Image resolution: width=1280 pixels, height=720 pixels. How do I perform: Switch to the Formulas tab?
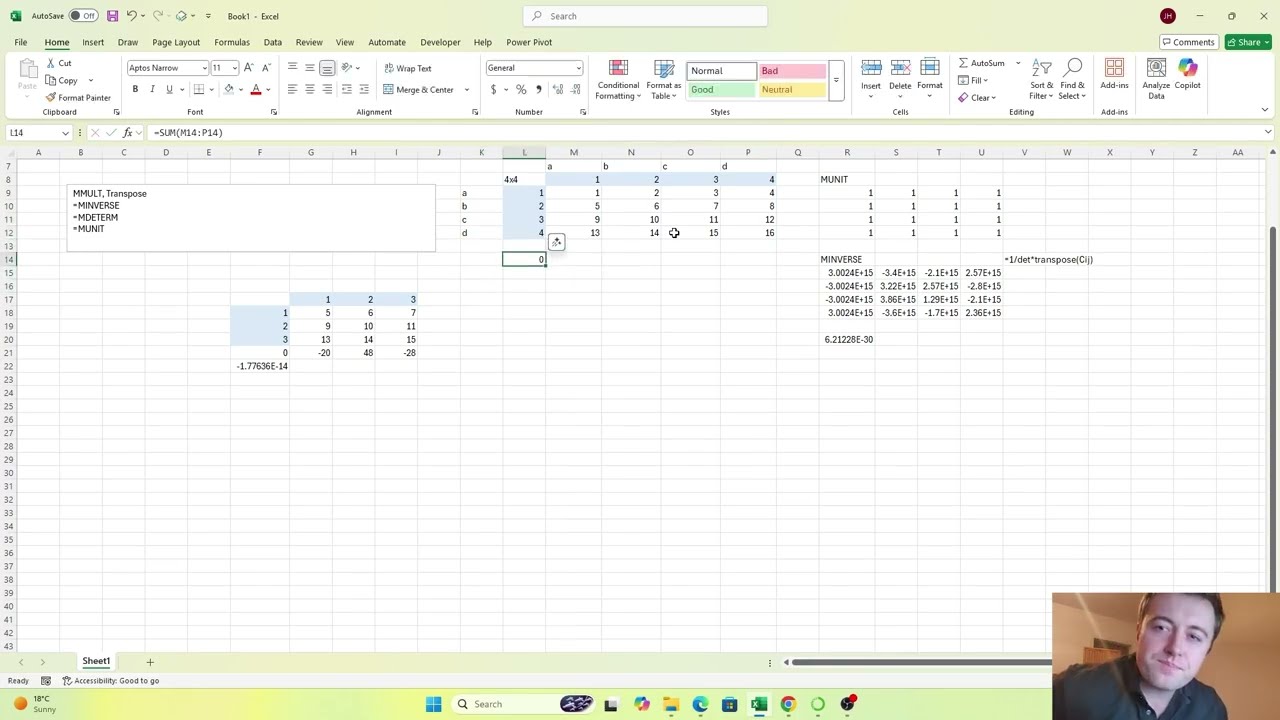click(x=231, y=42)
